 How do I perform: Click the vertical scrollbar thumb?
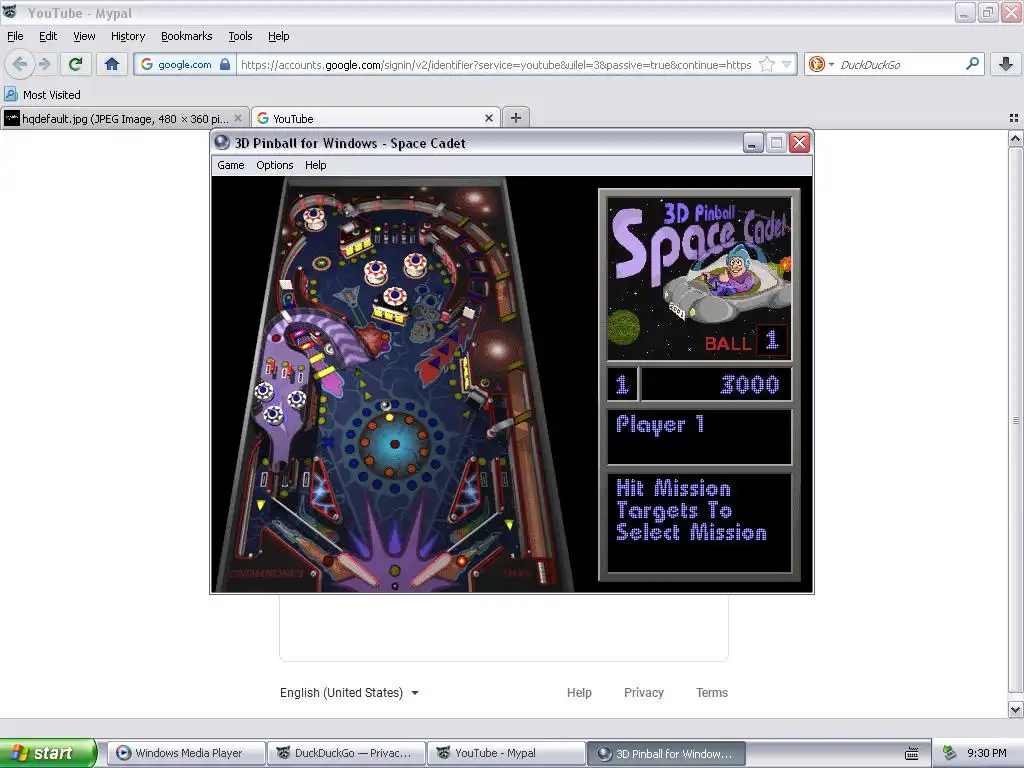(1015, 421)
